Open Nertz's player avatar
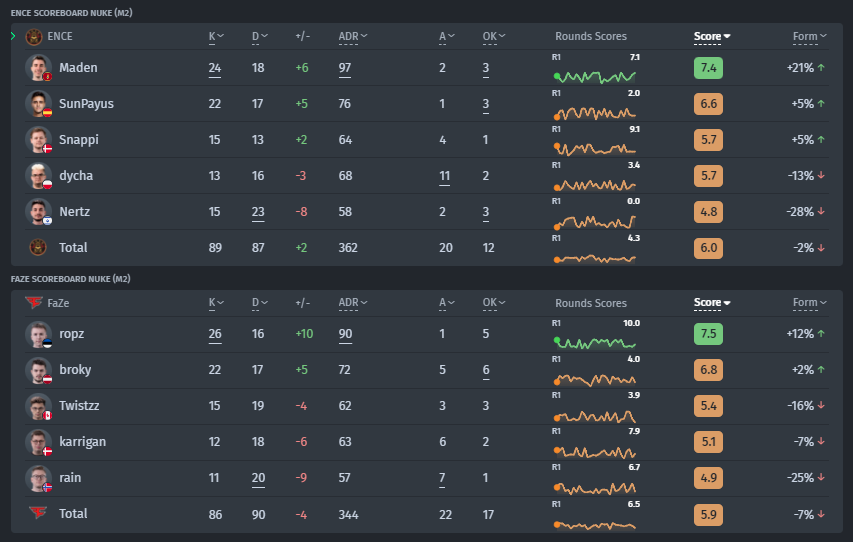Screen dimensions: 853x542 (39, 212)
